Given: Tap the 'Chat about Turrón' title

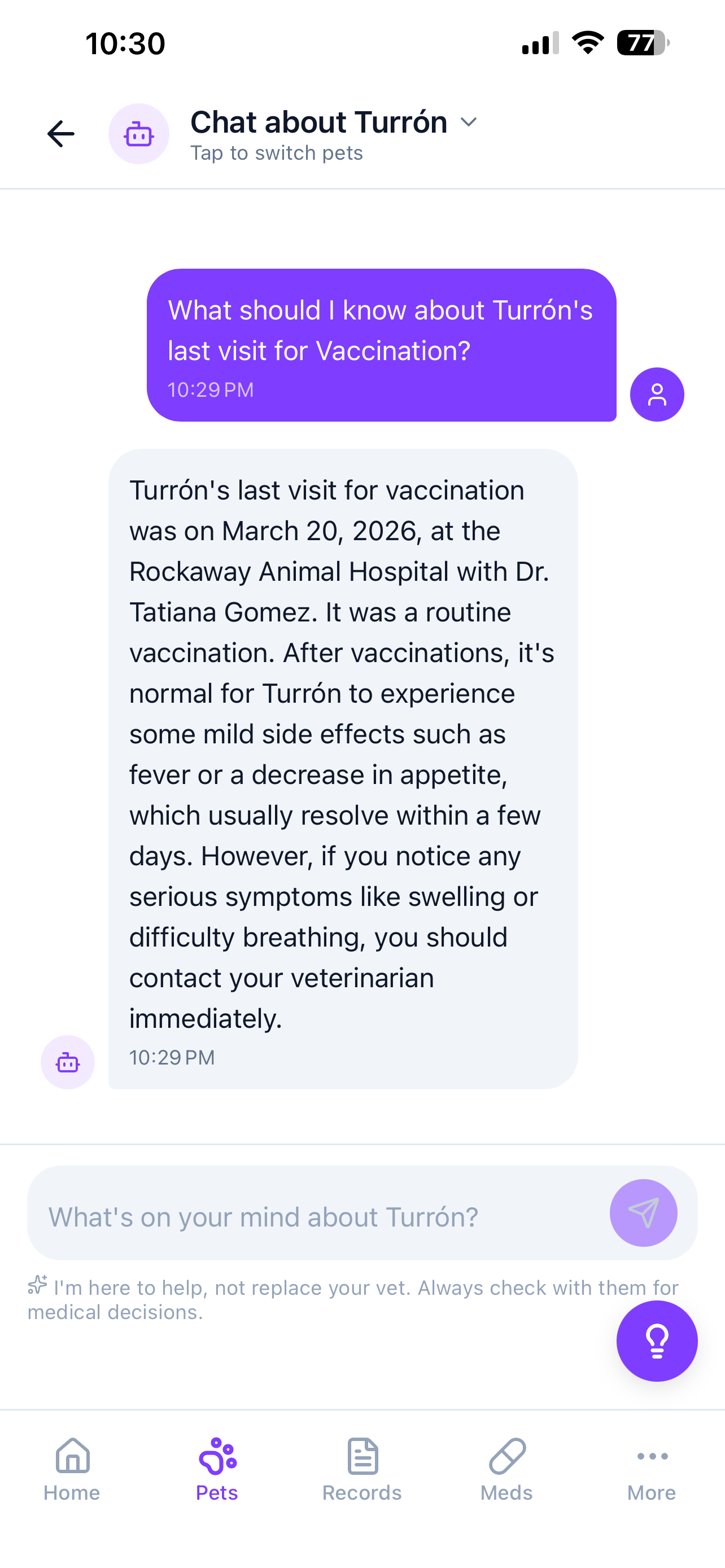Looking at the screenshot, I should pyautogui.click(x=318, y=122).
